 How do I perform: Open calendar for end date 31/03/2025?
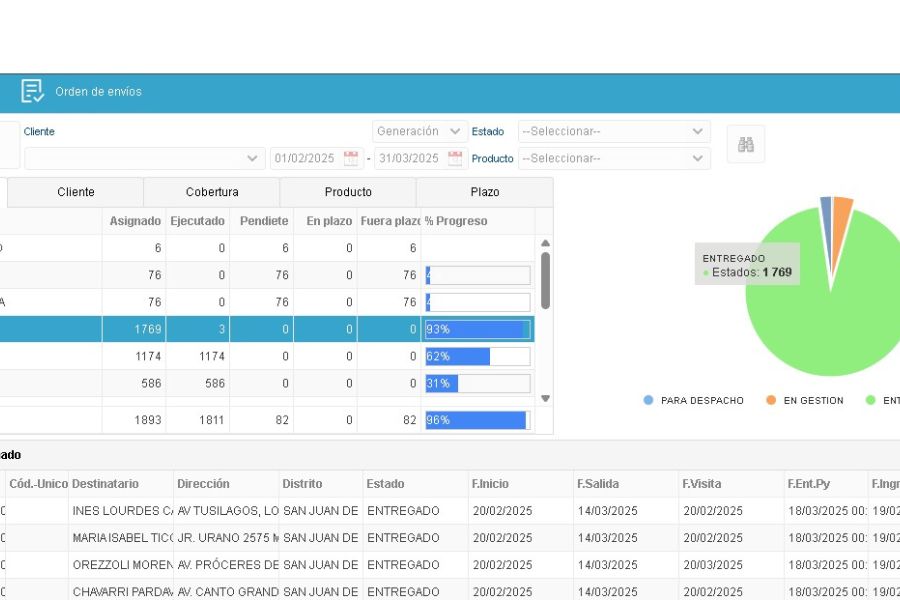coord(455,158)
